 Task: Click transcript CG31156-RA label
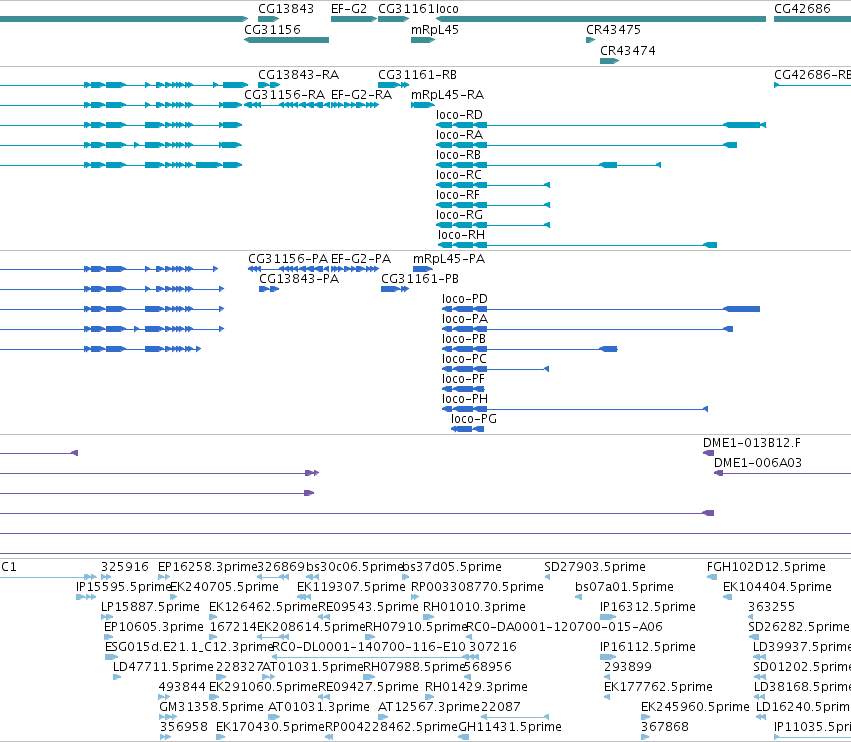(x=284, y=94)
